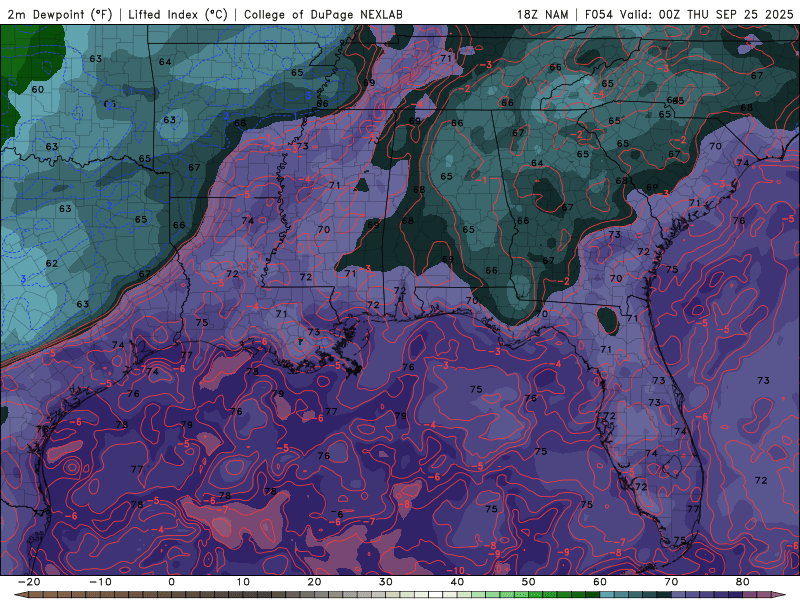Click the "2m Dewpoint (°F)" header label
The width and height of the screenshot is (800, 600).
coord(60,15)
